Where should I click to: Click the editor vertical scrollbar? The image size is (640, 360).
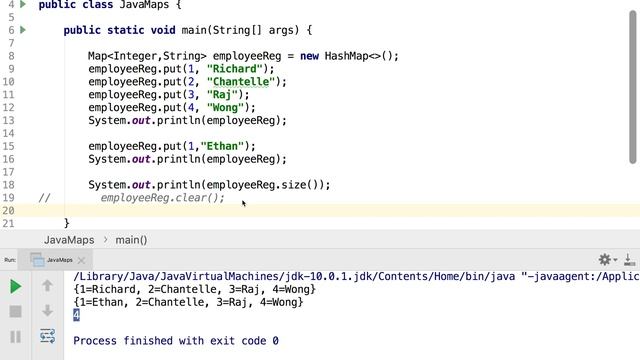(633, 87)
